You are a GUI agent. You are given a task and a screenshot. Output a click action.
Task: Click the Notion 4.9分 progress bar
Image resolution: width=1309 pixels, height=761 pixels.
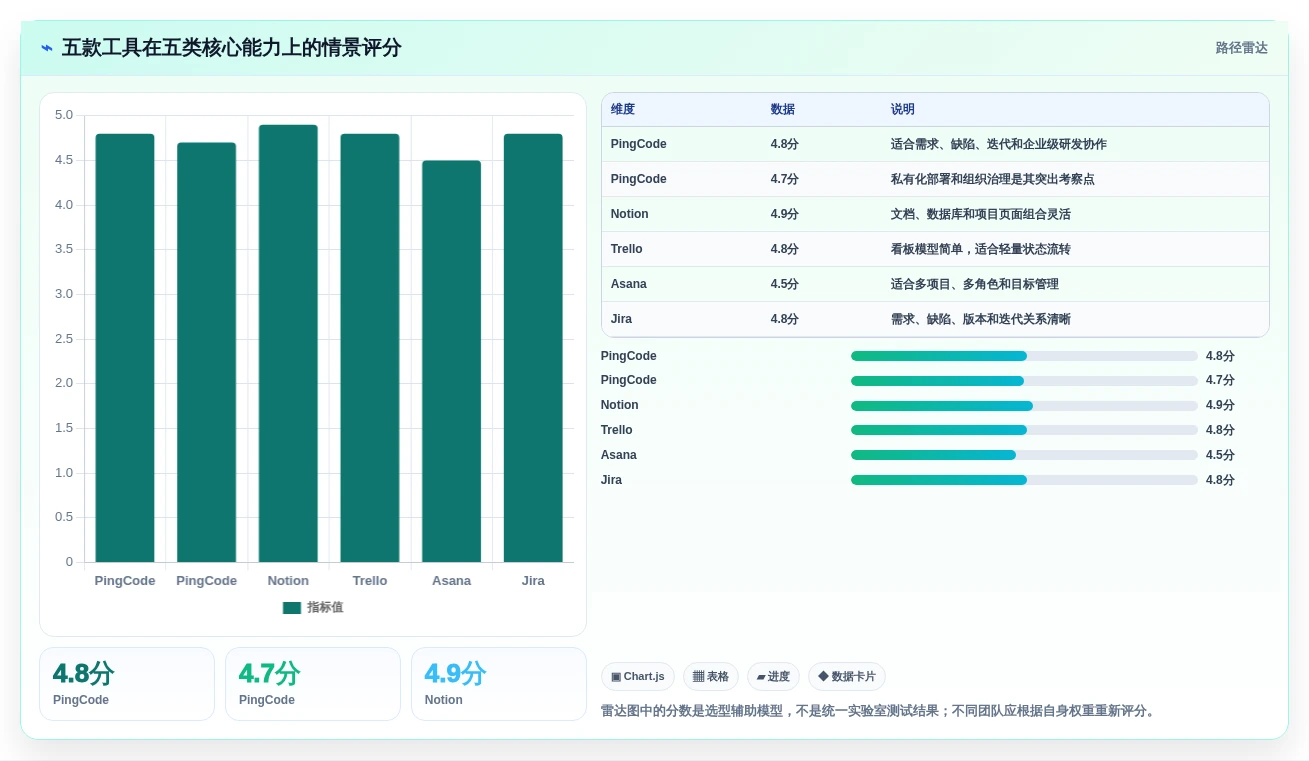[1024, 406]
